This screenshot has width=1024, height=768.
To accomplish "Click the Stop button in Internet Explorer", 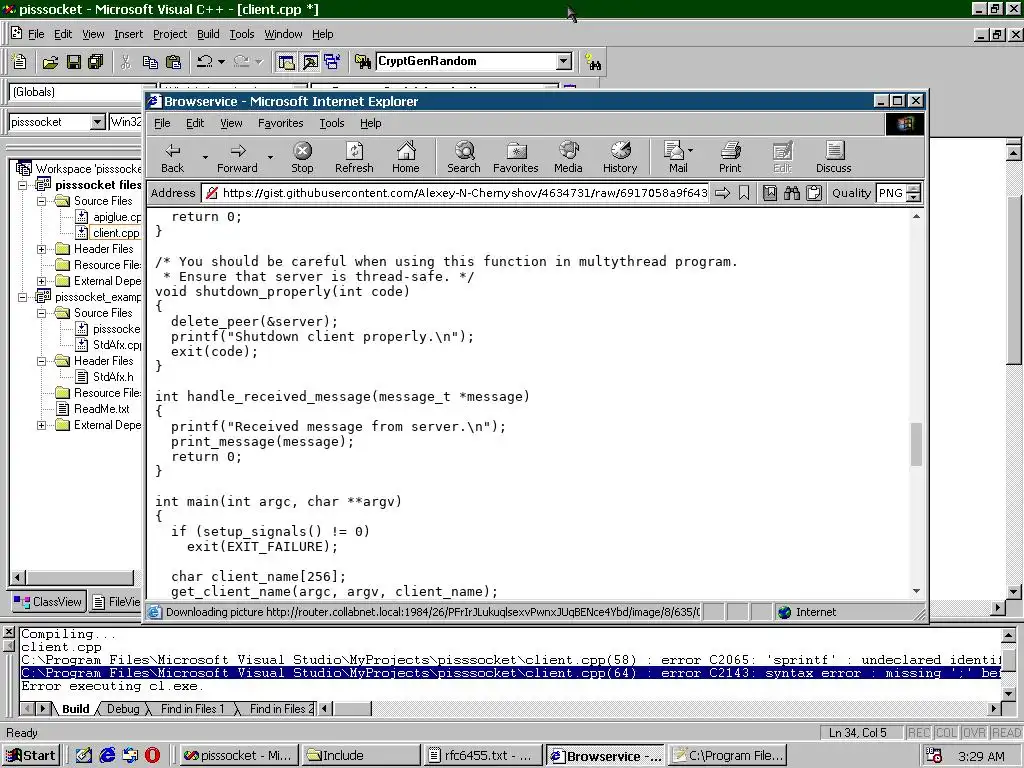I will pyautogui.click(x=302, y=158).
